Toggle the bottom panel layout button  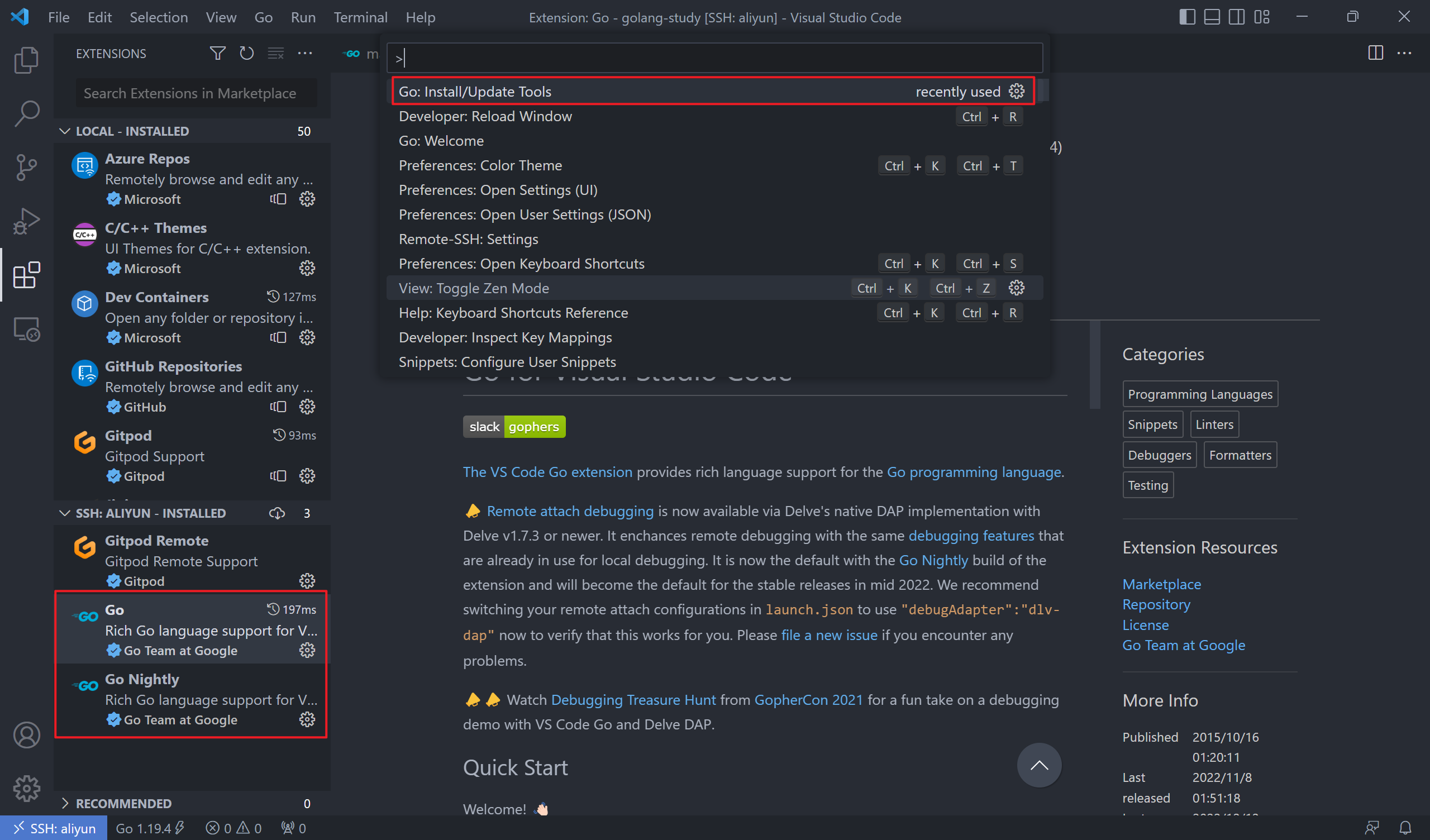[1212, 17]
